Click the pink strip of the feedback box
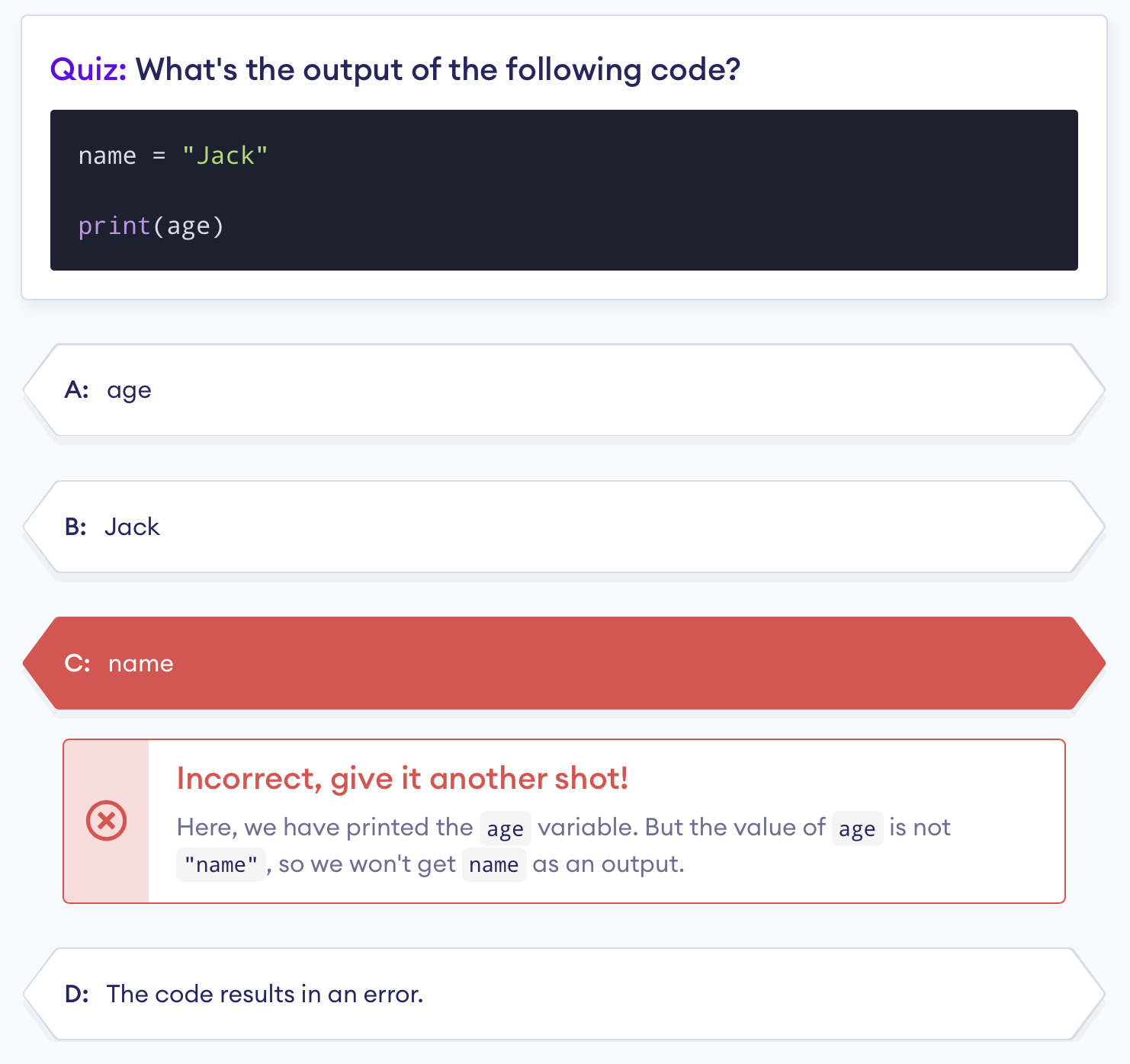Screen dimensions: 1130x1064 coord(107,821)
